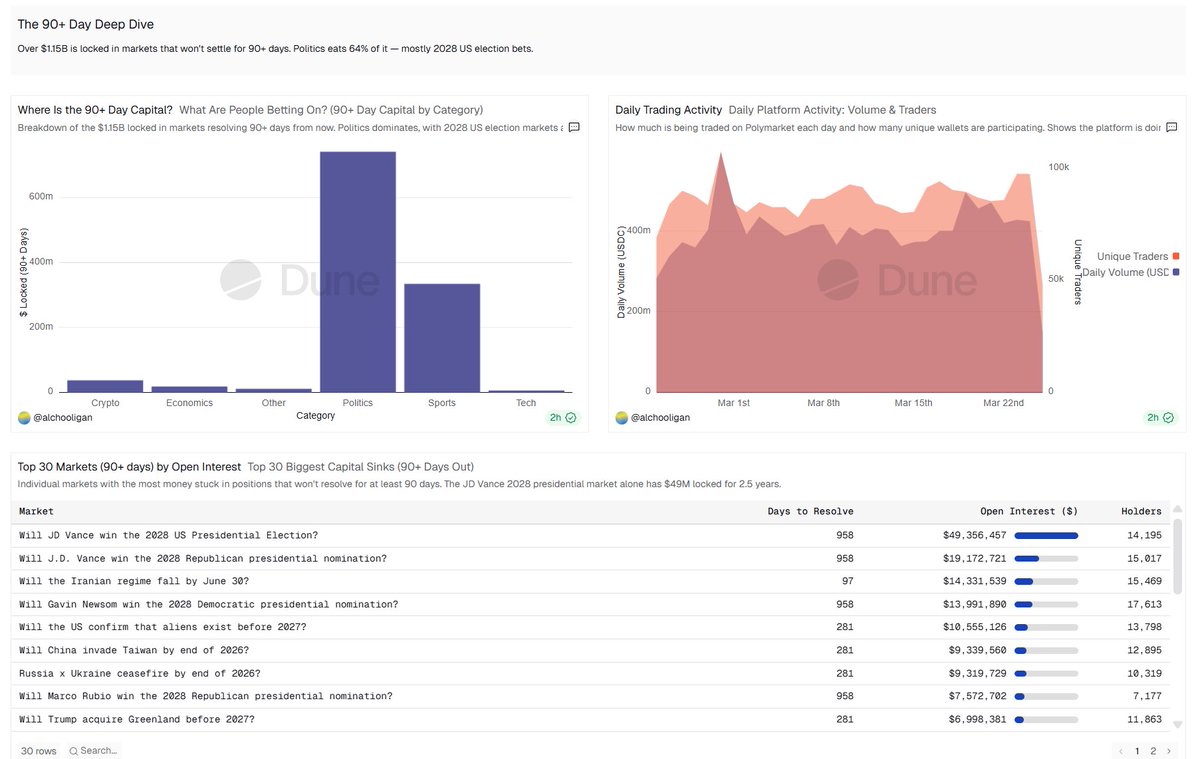
Task: Click the open interest bar for $19,172,721
Action: [1046, 558]
